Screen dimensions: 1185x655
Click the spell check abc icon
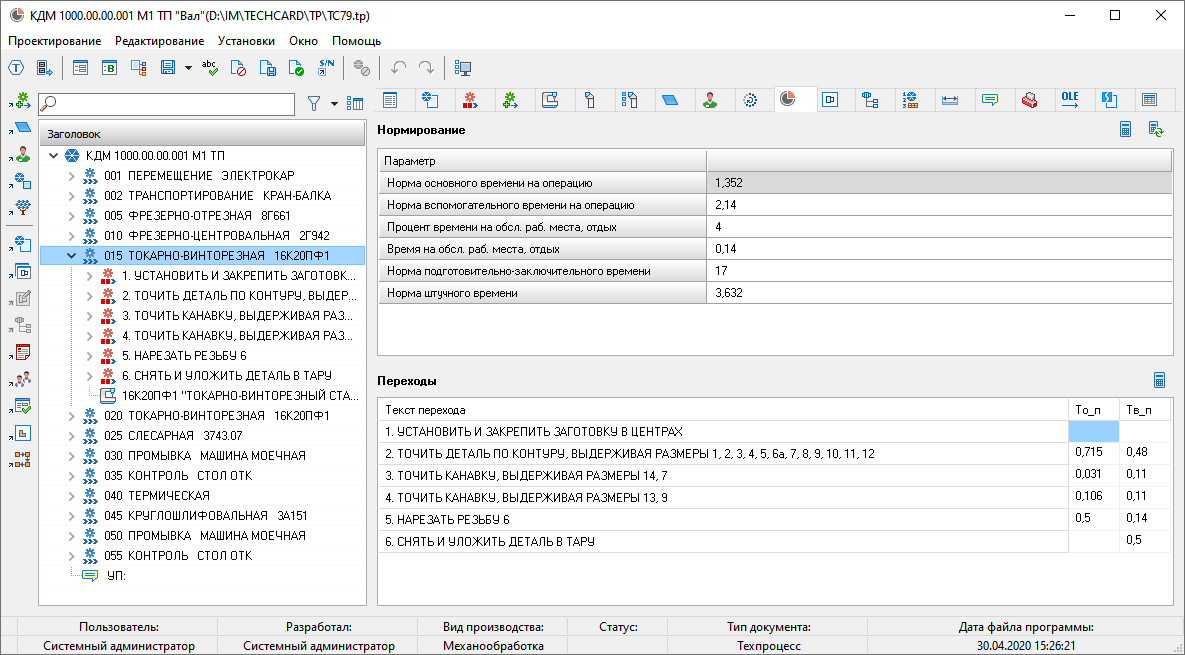pos(210,68)
